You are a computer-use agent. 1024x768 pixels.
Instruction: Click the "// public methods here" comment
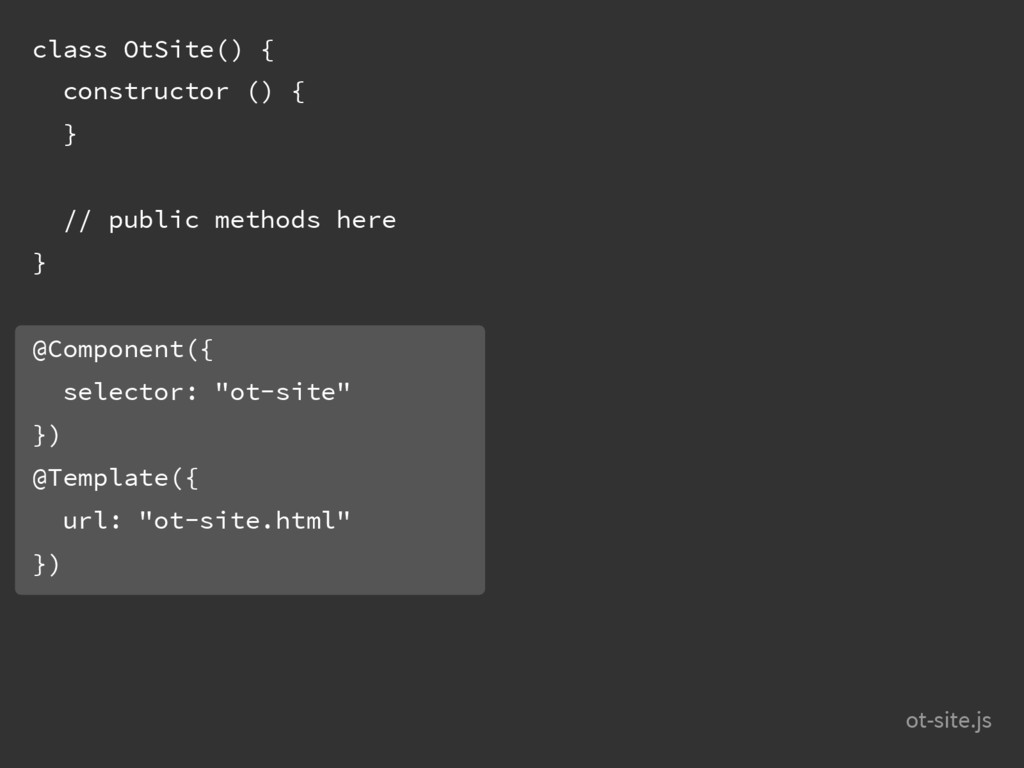coord(230,220)
